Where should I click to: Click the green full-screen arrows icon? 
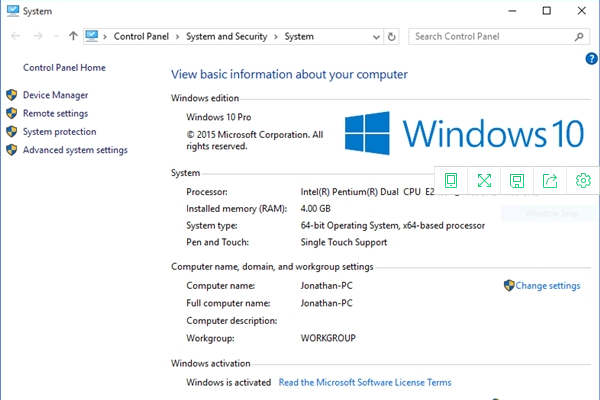click(484, 180)
